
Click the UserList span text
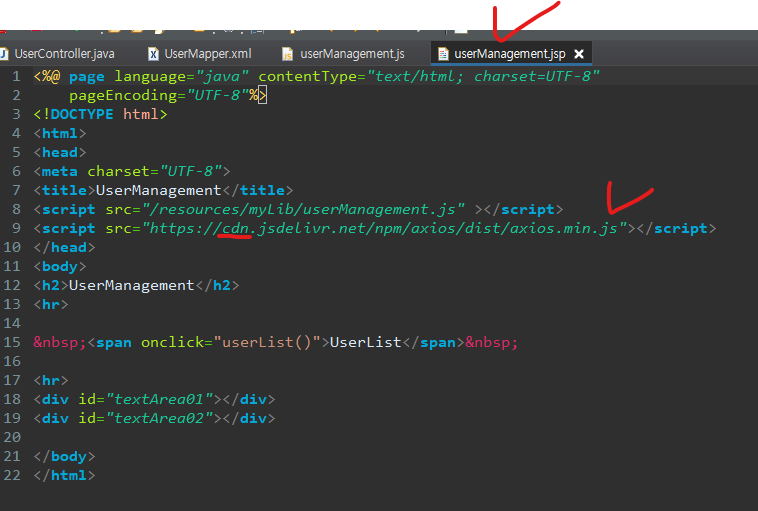coord(365,342)
